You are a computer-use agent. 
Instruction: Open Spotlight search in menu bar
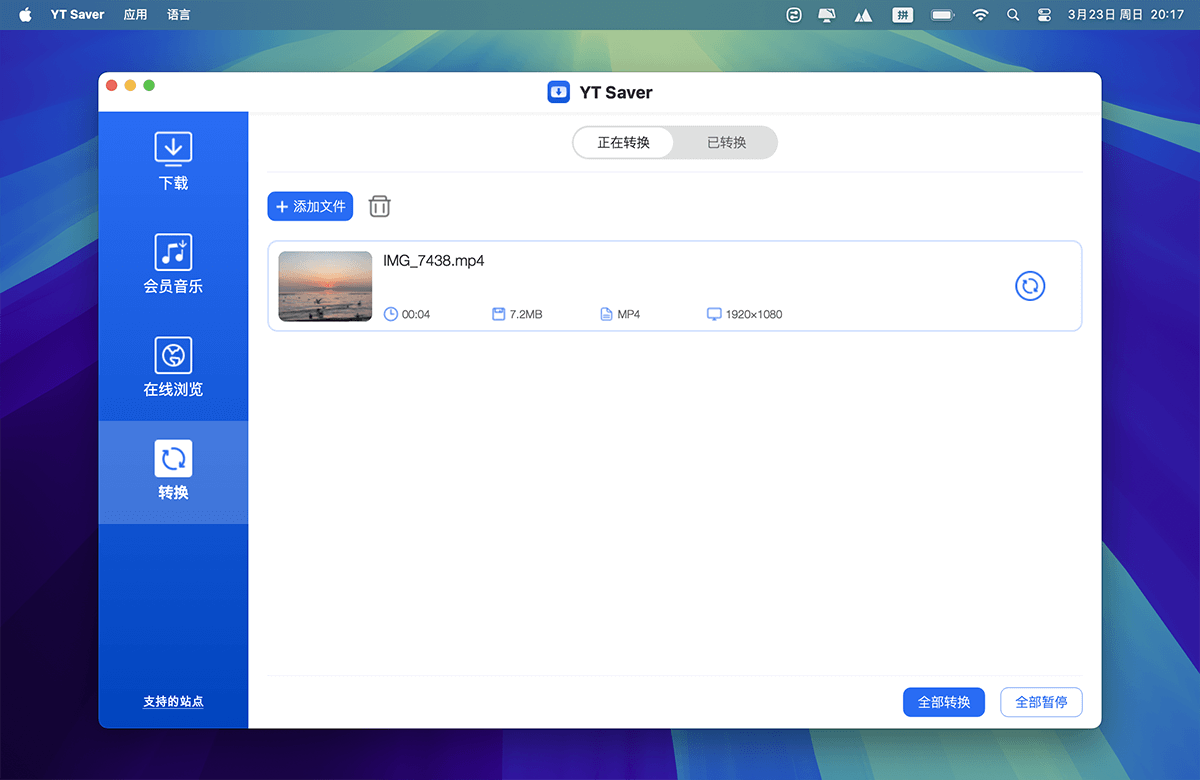[x=1013, y=15]
